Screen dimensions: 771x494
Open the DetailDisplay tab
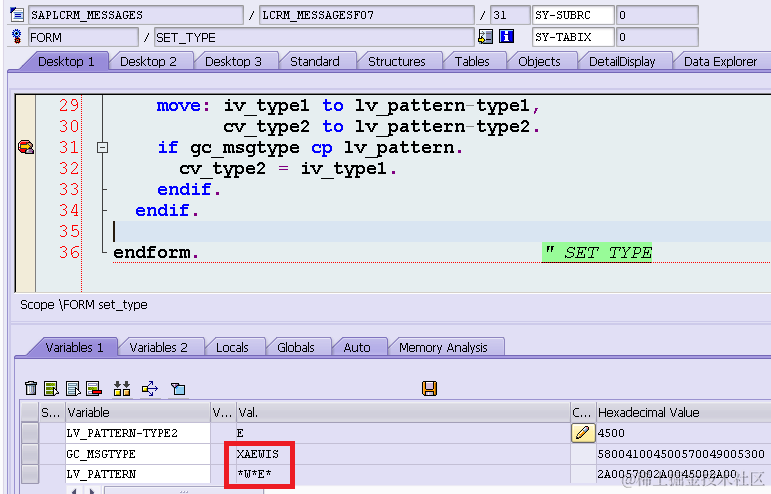point(622,61)
